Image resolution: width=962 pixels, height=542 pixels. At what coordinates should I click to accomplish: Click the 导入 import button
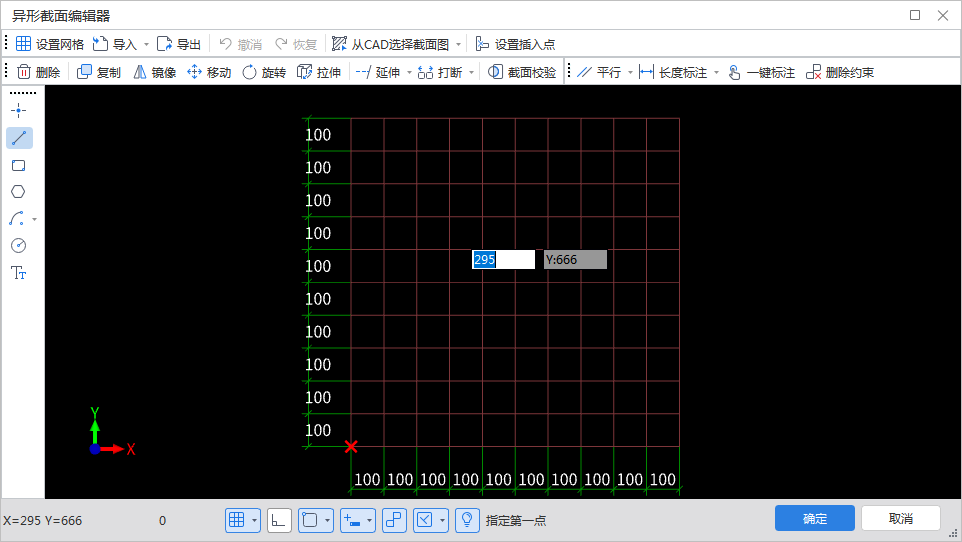pyautogui.click(x=115, y=44)
